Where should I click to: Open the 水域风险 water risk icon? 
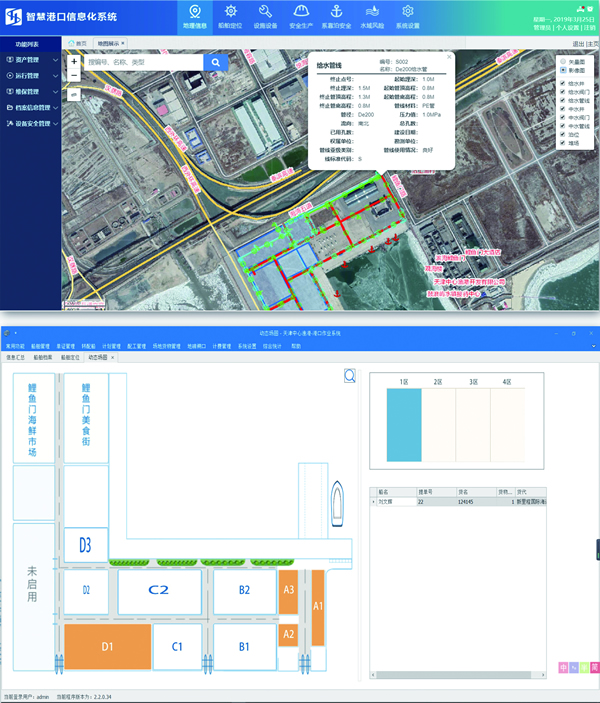[372, 11]
